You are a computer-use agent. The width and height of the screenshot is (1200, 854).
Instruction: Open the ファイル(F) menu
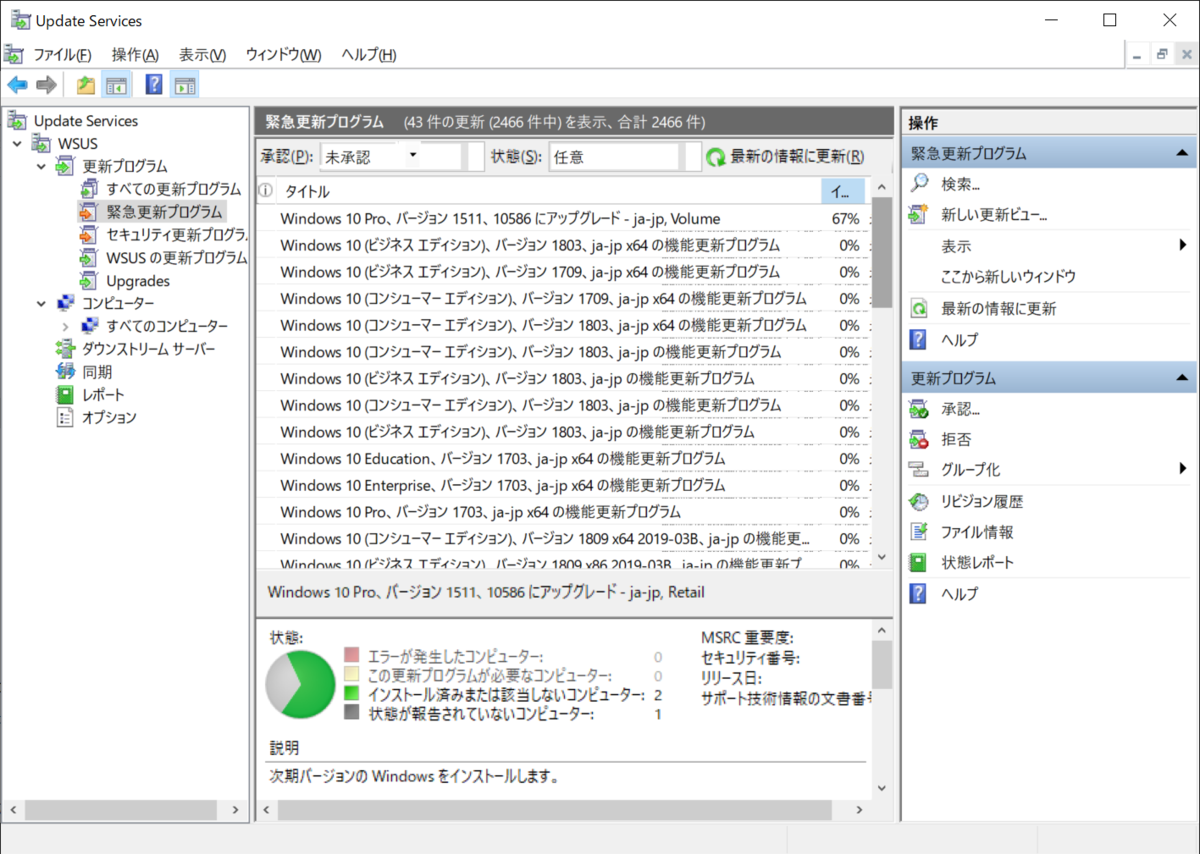[62, 55]
